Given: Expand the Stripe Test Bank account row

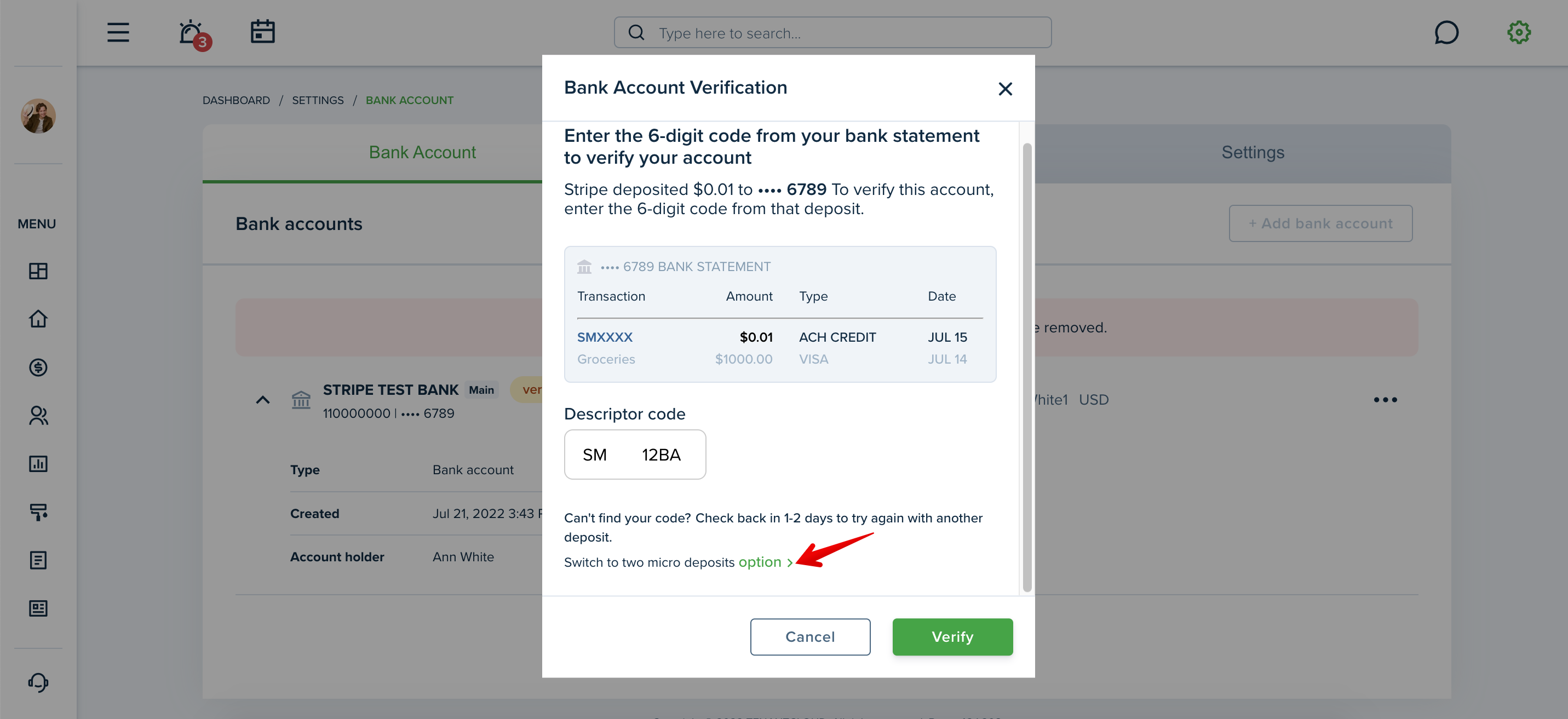Looking at the screenshot, I should pyautogui.click(x=263, y=399).
